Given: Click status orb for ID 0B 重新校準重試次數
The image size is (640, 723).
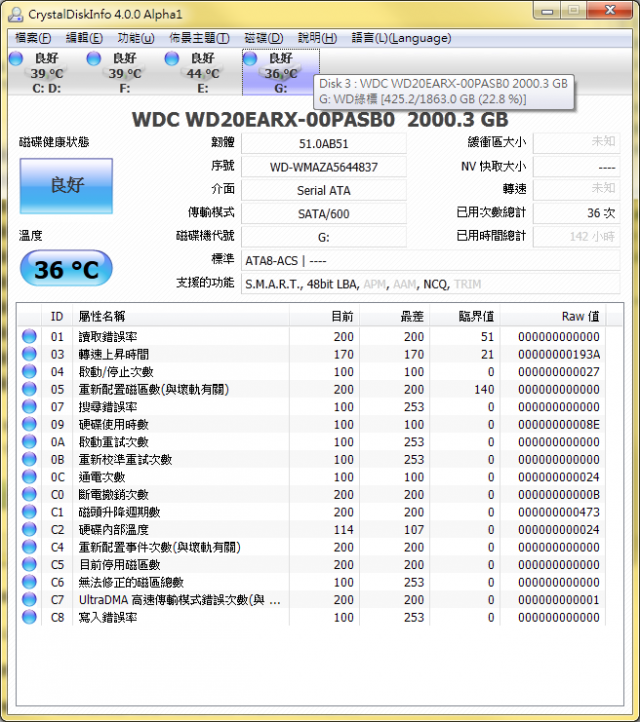Looking at the screenshot, I should (x=29, y=459).
